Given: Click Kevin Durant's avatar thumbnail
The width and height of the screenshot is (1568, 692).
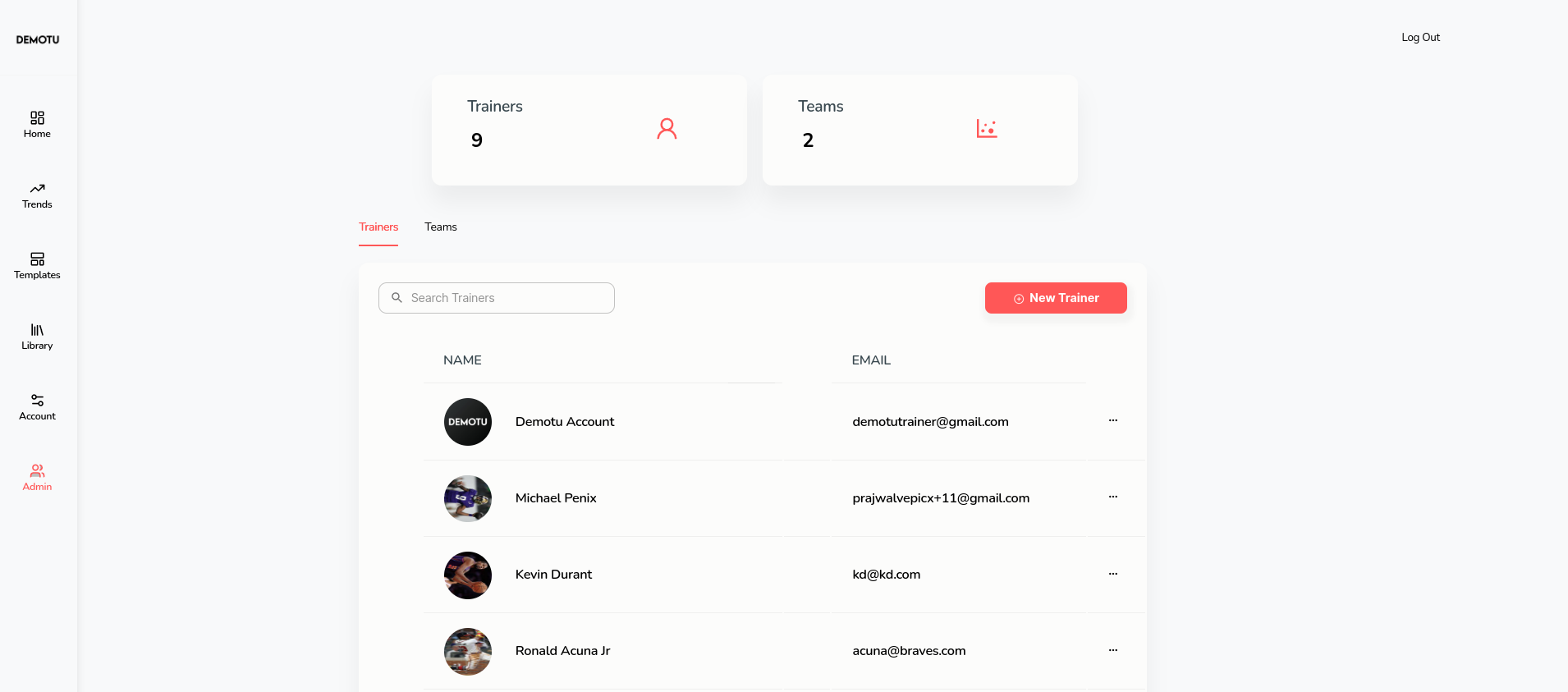Looking at the screenshot, I should pos(467,575).
